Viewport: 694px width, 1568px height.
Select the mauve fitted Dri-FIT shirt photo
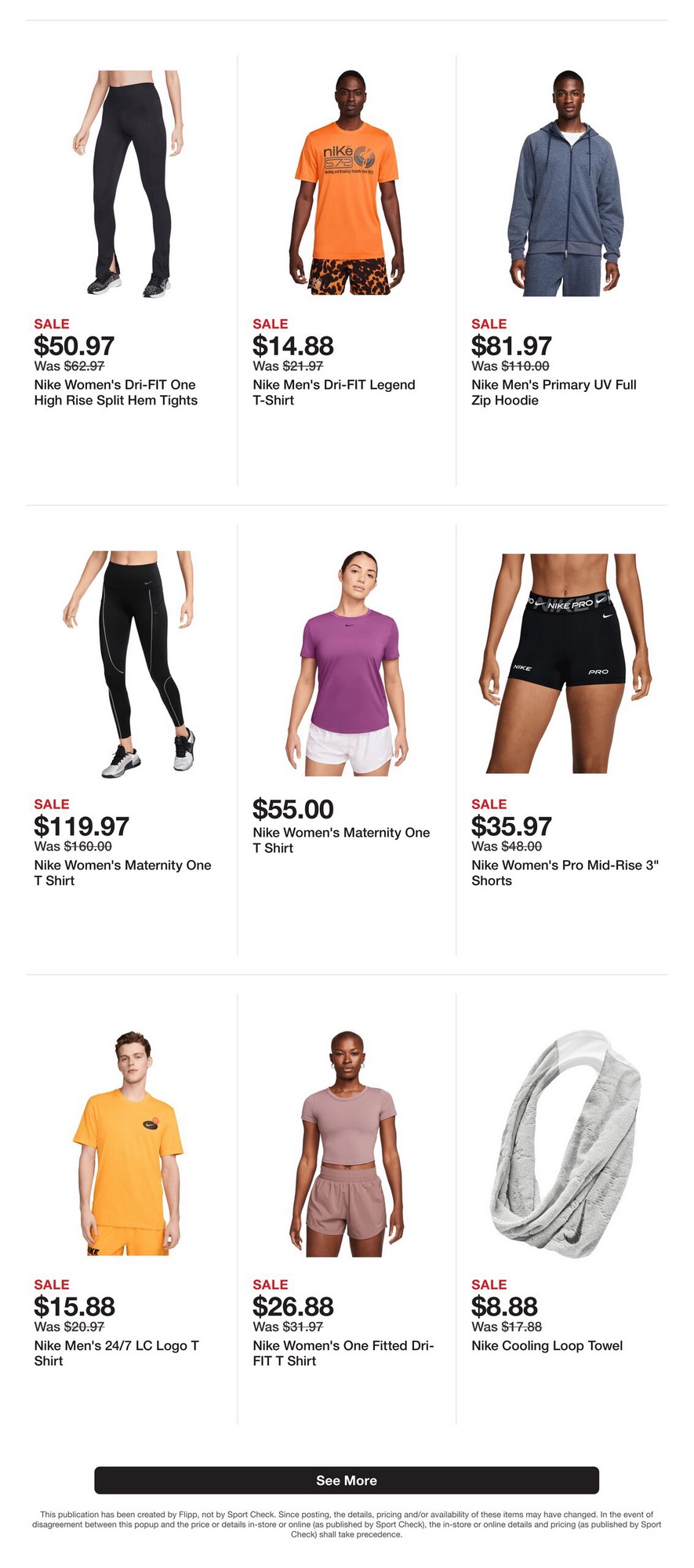tap(347, 1144)
